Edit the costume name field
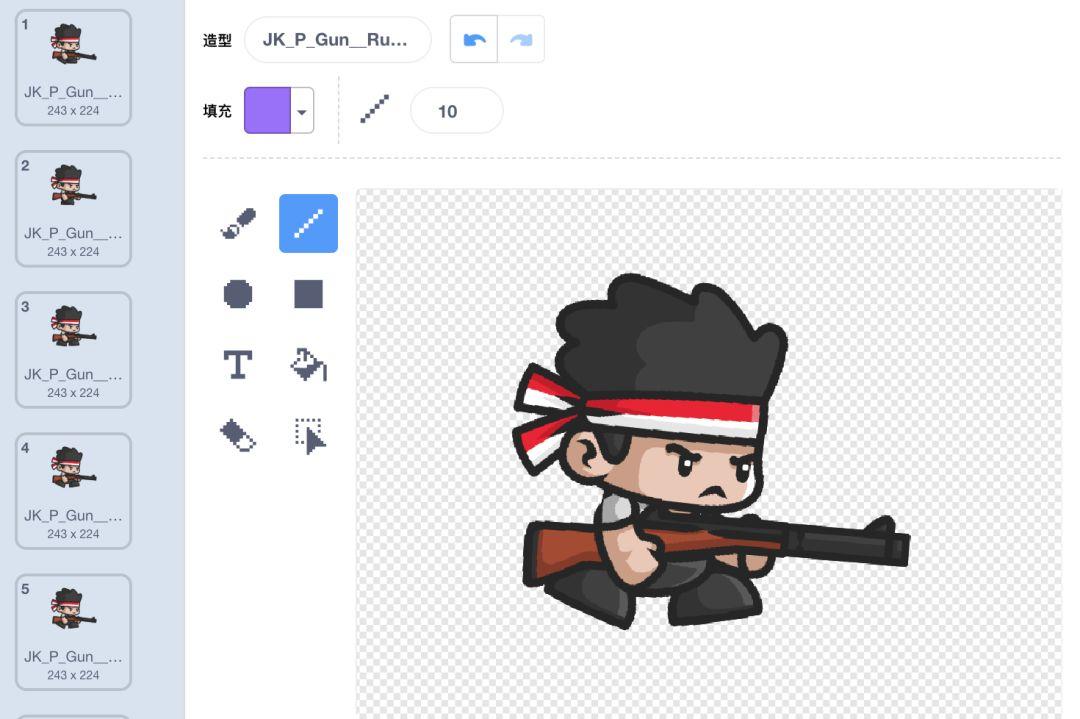1080x719 pixels. click(338, 40)
